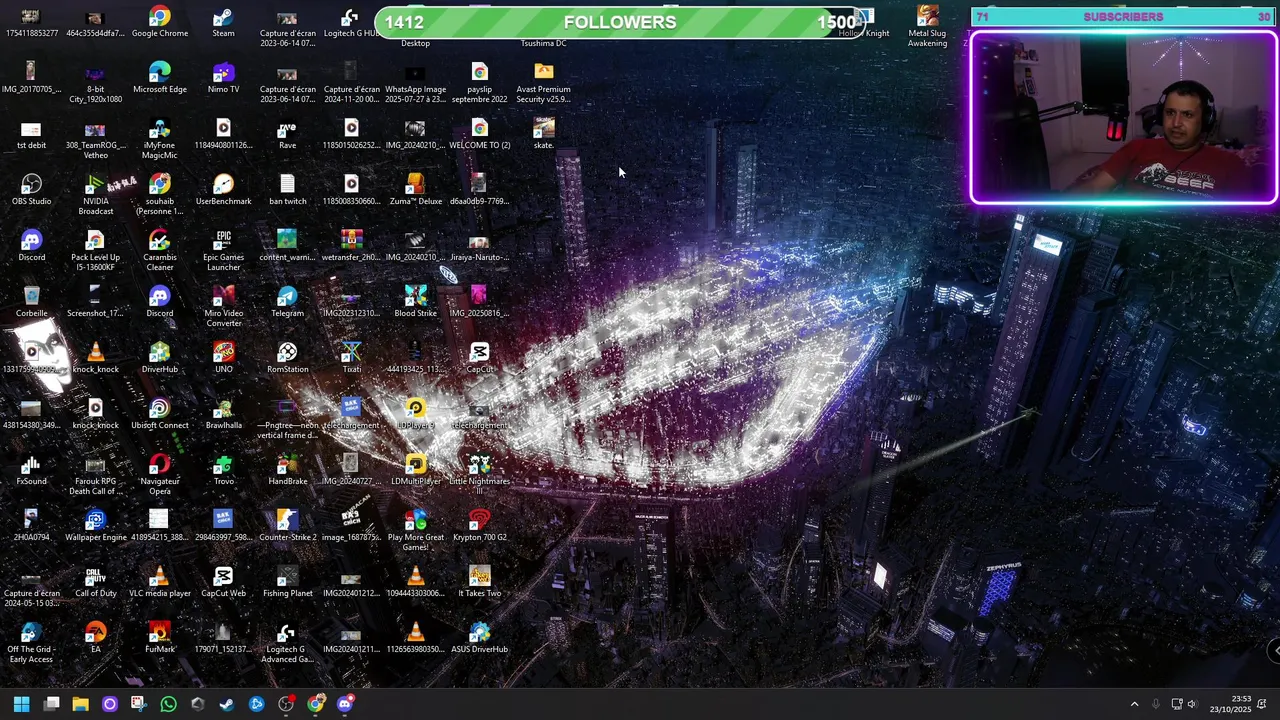Screen dimensions: 1280x720
Task: Open Off The Grid Early Access
Action: tap(32, 644)
